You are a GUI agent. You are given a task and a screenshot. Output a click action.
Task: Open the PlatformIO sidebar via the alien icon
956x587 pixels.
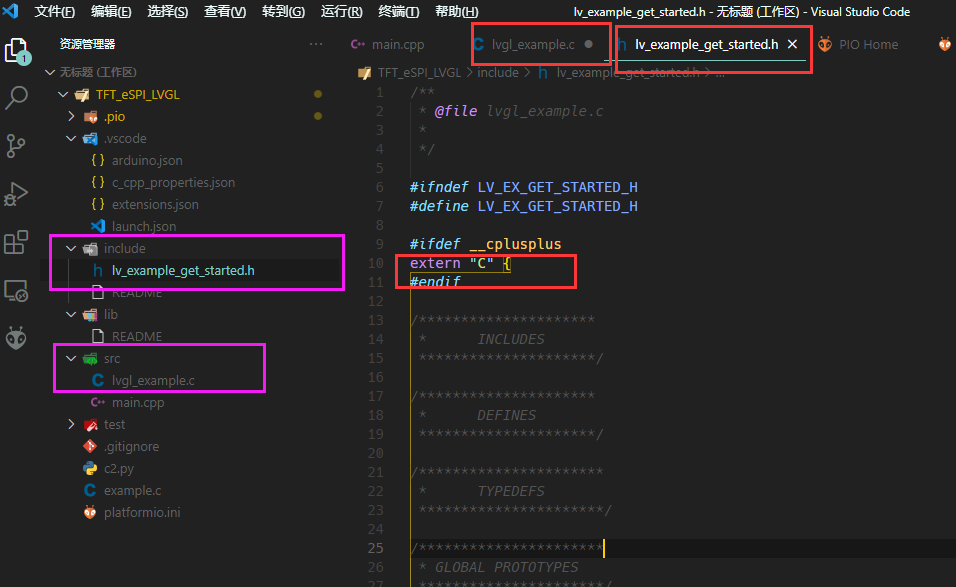point(16,337)
